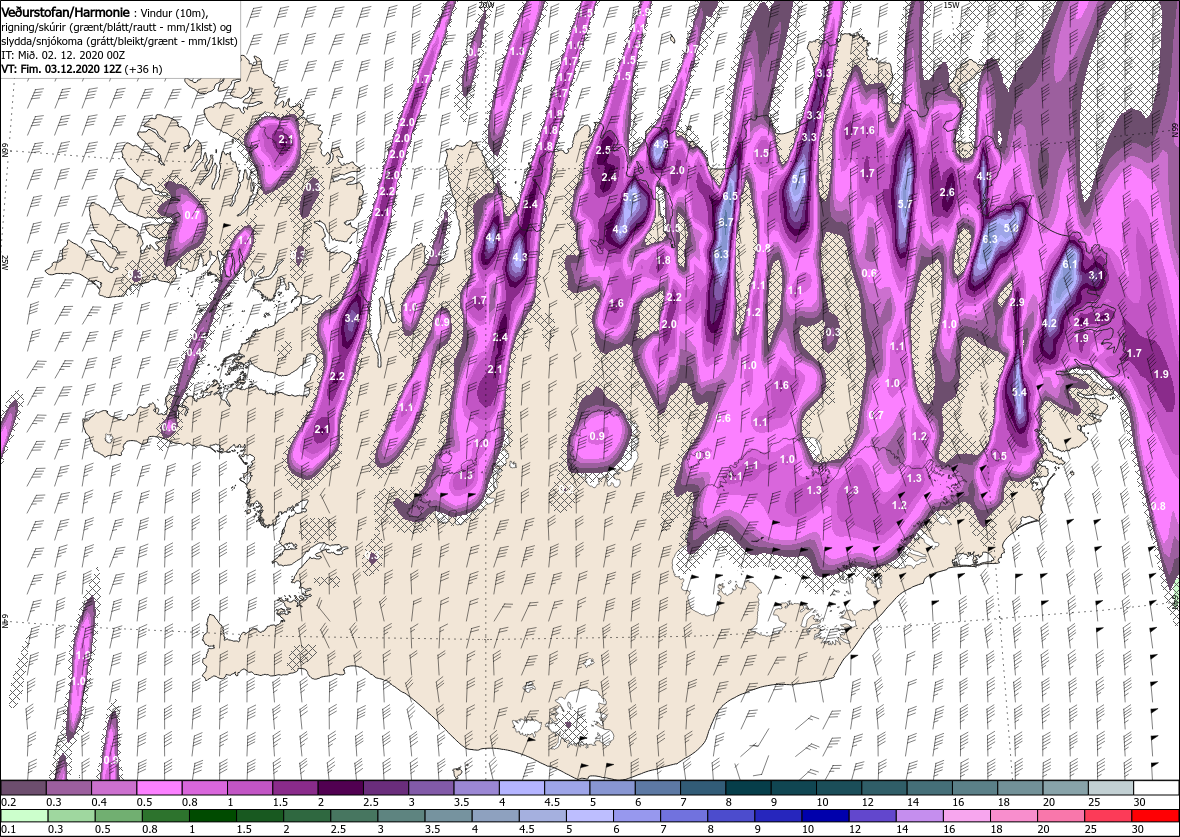Click the 5.1 precipitation value on the map
Screen dimensions: 1180x837
(798, 179)
